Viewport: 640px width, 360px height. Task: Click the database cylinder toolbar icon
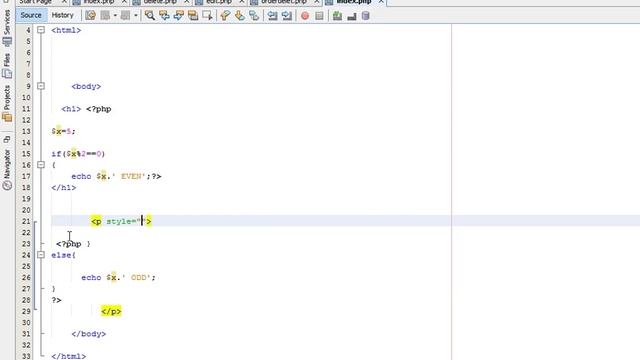(x=366, y=16)
